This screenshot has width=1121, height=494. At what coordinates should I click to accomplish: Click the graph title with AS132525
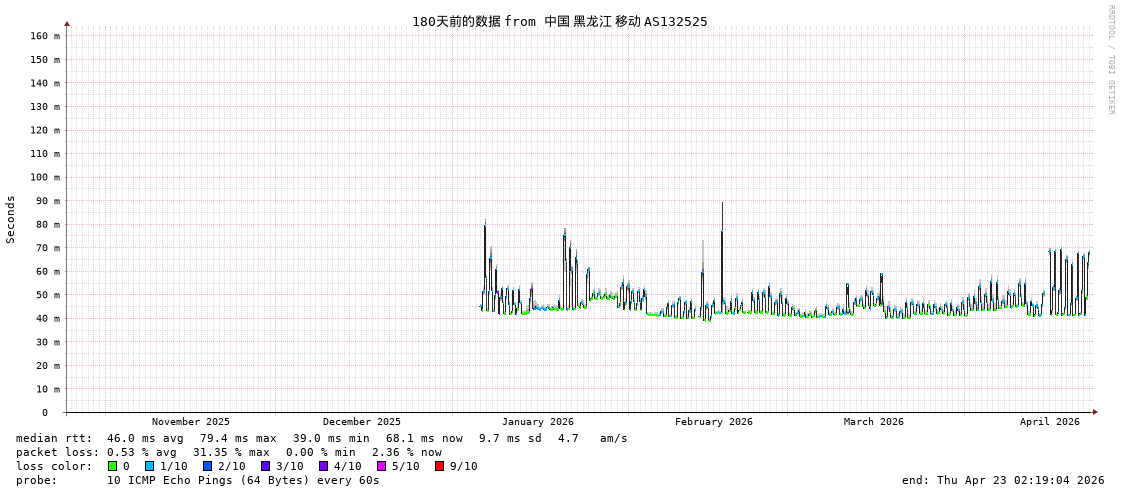pos(559,21)
